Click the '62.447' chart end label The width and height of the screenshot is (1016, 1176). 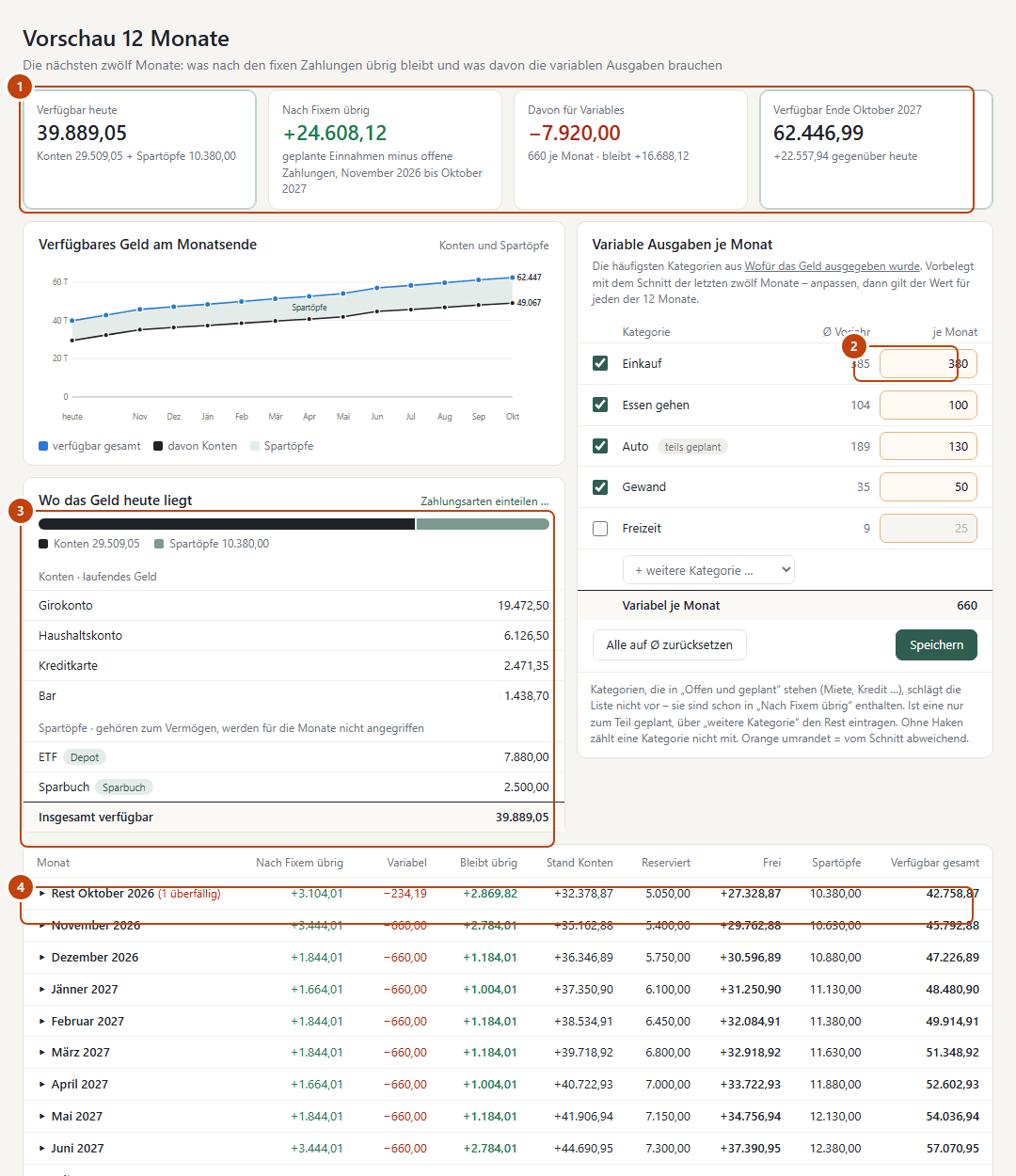click(529, 278)
